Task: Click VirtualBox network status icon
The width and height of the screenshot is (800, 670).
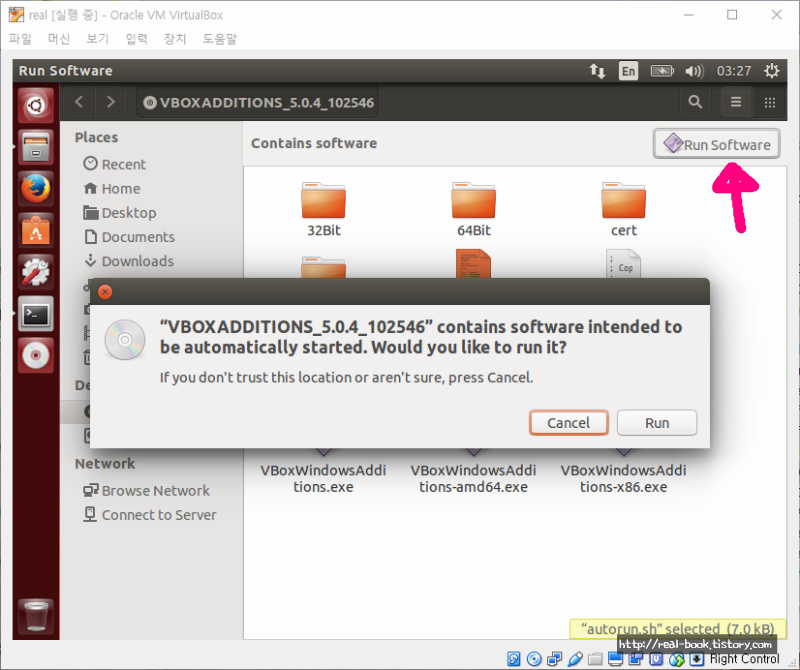Action: 555,659
